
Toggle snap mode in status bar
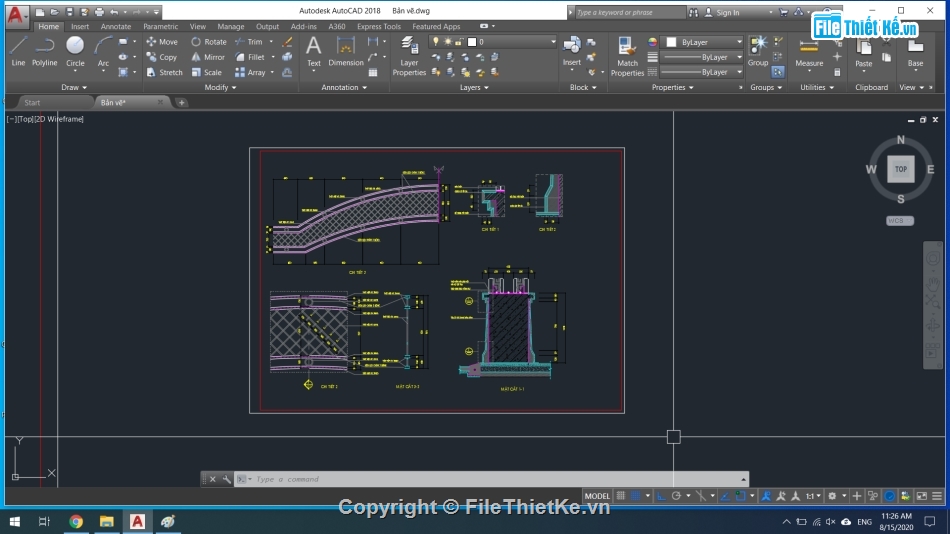(x=635, y=496)
